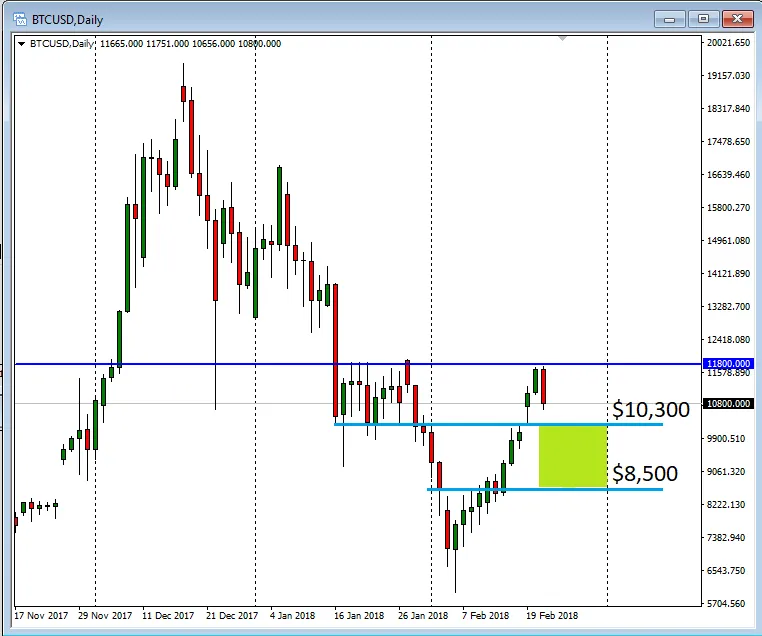Close the BTCUSD chart window
Screen dimensions: 762x636
coord(737,19)
